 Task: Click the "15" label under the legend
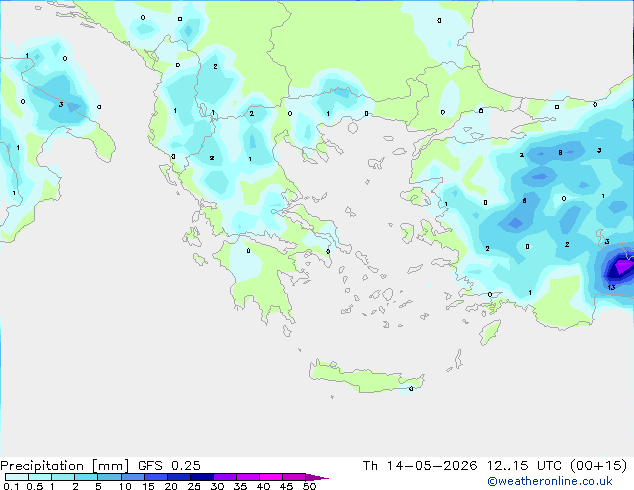coord(148,486)
